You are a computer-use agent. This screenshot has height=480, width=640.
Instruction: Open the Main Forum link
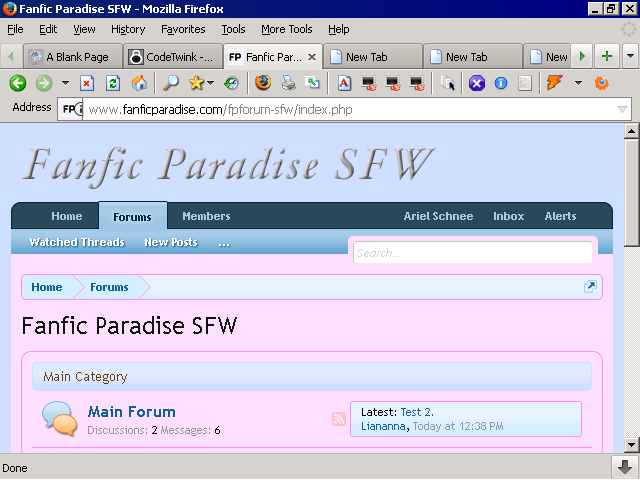(x=131, y=411)
